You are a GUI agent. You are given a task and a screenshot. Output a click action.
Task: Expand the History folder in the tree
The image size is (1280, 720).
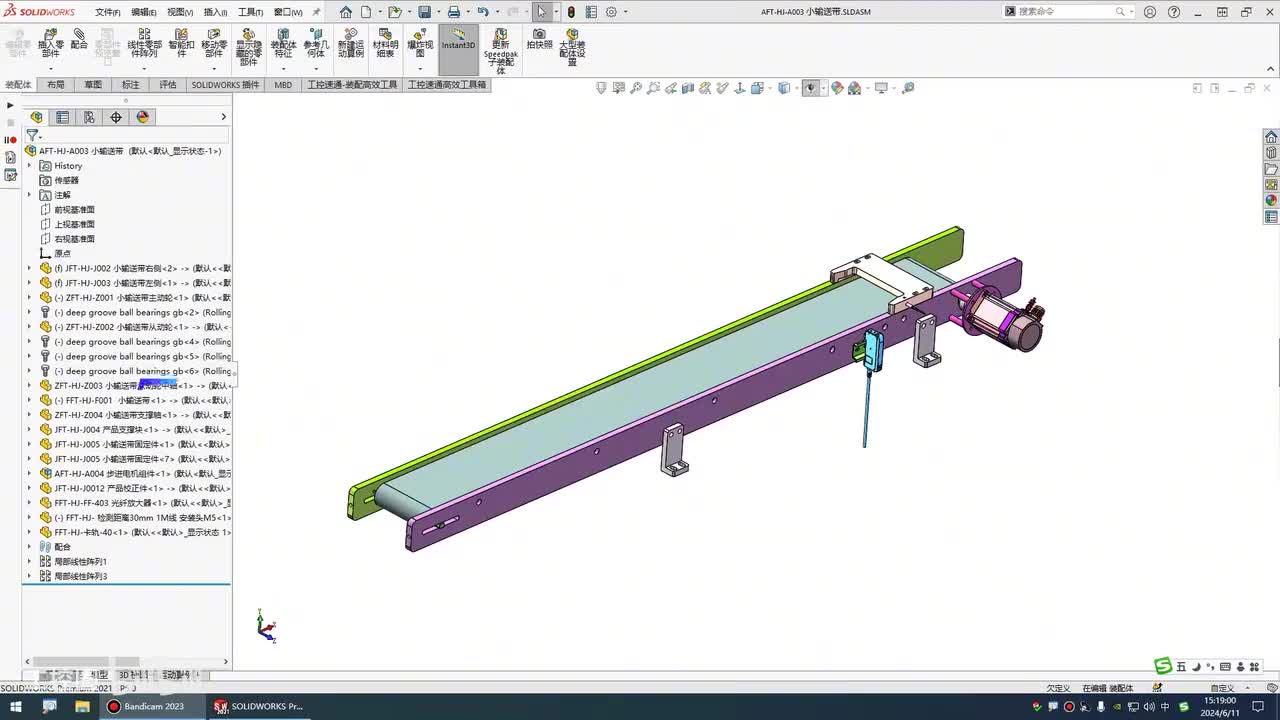[29, 166]
